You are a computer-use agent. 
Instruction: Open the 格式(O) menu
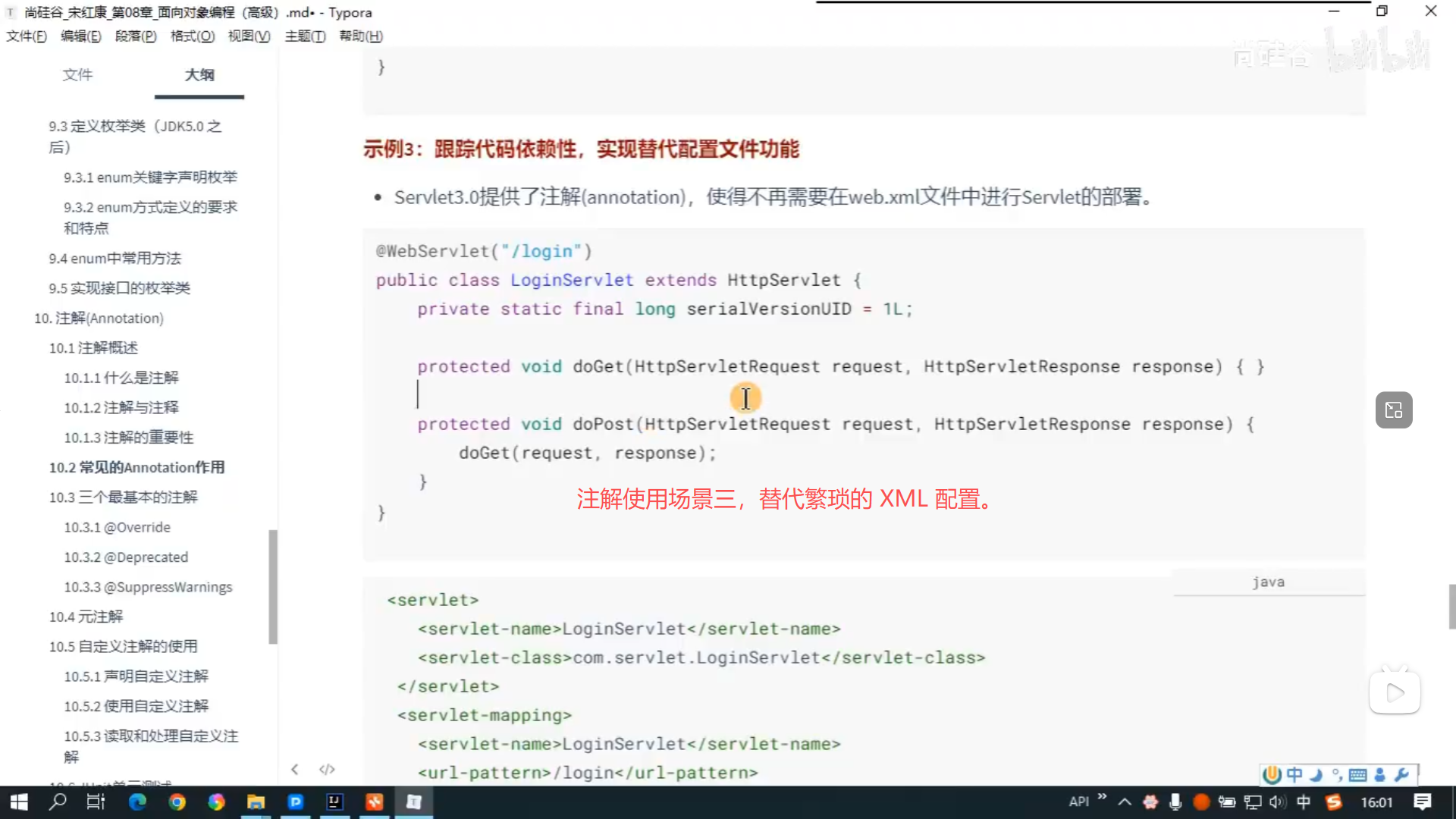pos(193,36)
